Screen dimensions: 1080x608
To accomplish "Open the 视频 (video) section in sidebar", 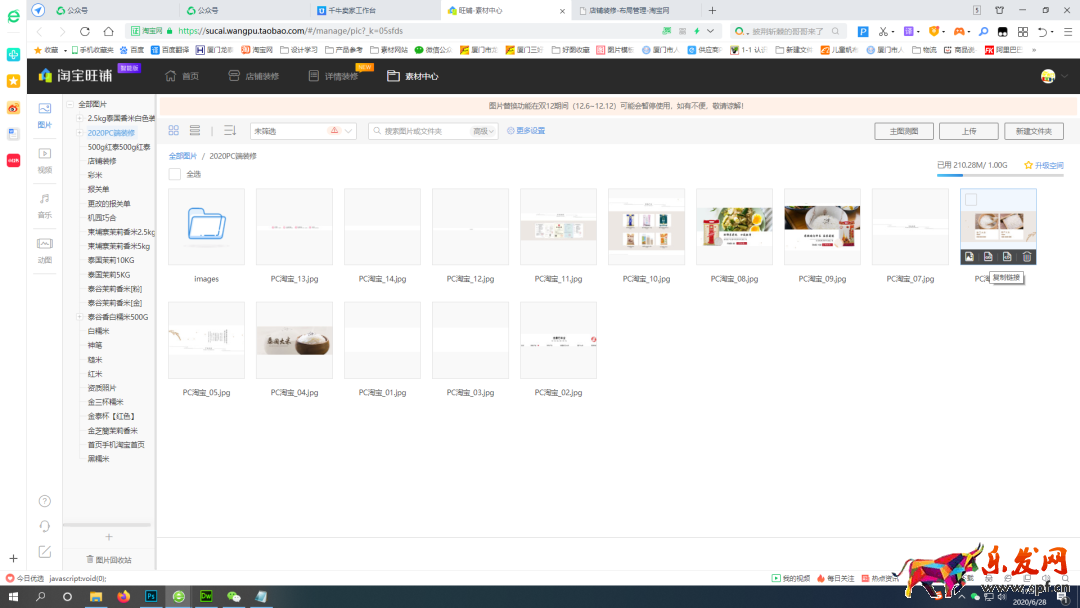I will click(x=44, y=158).
